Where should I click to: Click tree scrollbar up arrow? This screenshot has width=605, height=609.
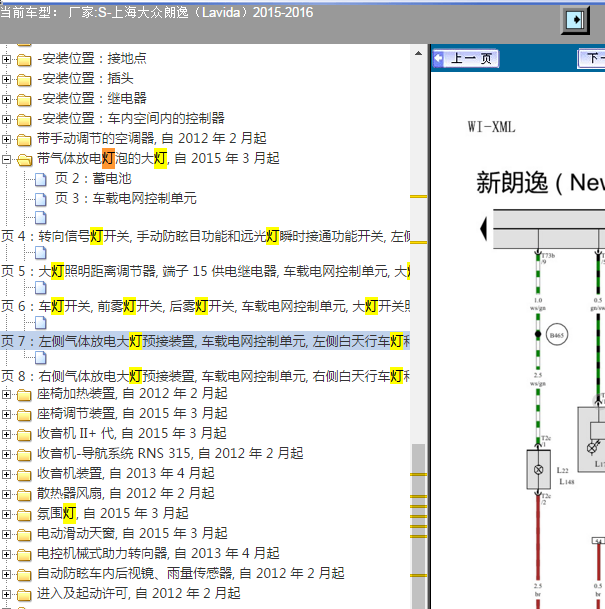(418, 54)
